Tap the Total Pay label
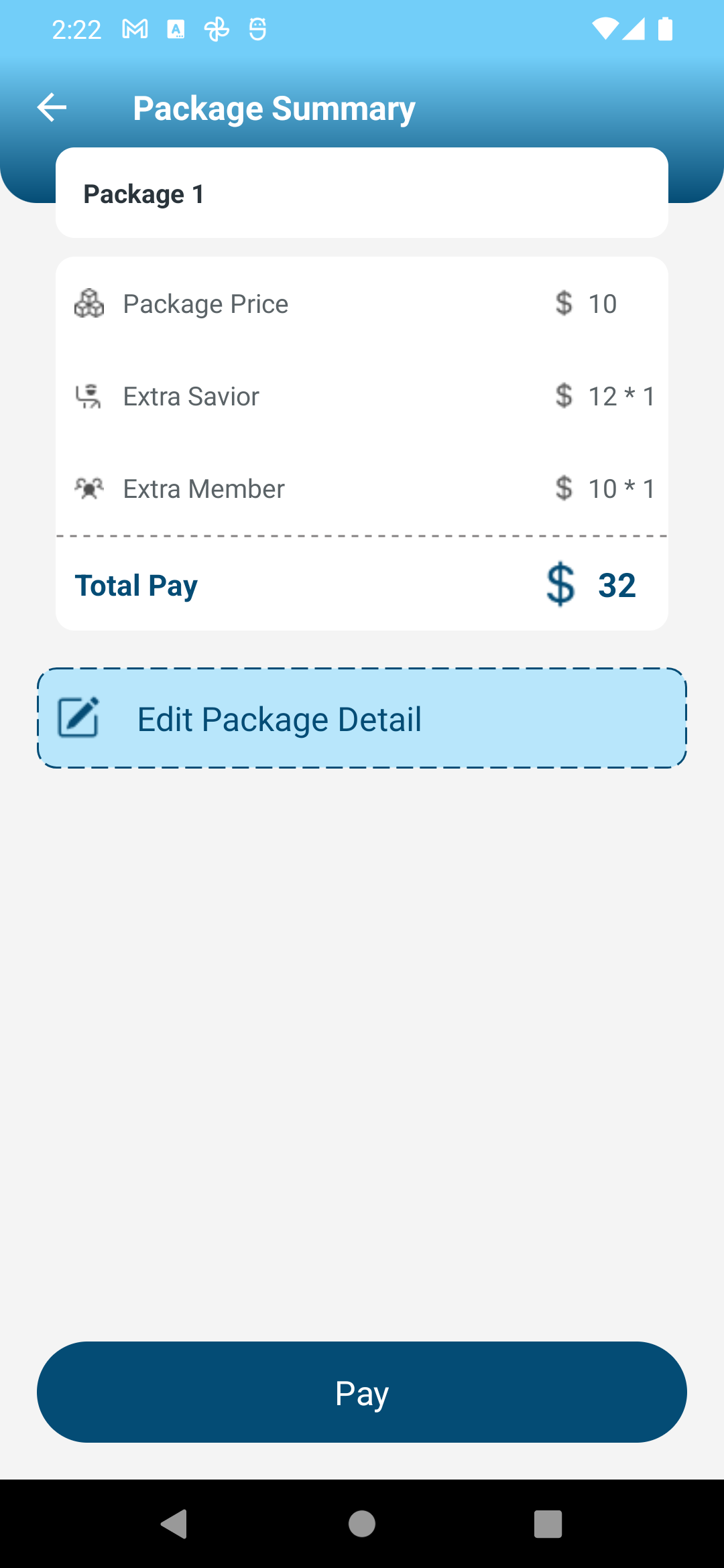This screenshot has height=1568, width=724. point(136,586)
